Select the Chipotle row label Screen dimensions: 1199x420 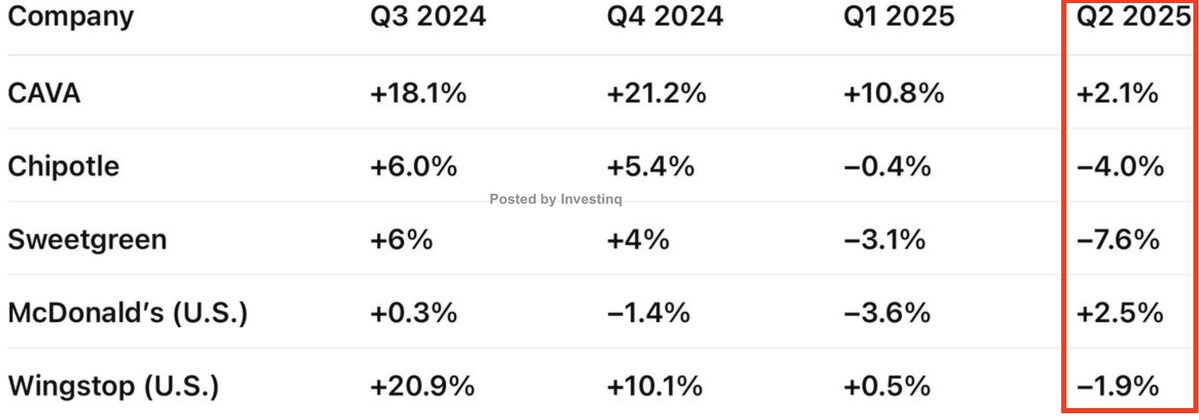(x=63, y=167)
